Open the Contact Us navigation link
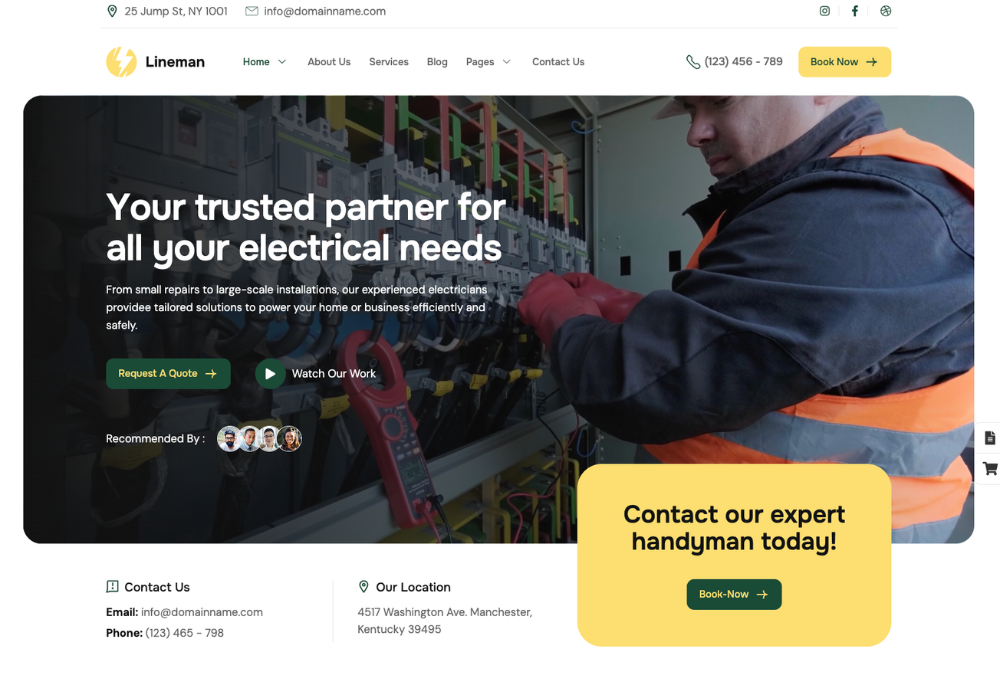The height and width of the screenshot is (700, 1000). [x=558, y=62]
